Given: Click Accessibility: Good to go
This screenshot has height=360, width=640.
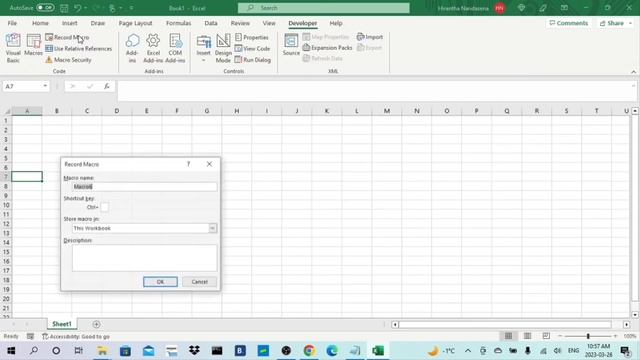Looking at the screenshot, I should point(76,336).
